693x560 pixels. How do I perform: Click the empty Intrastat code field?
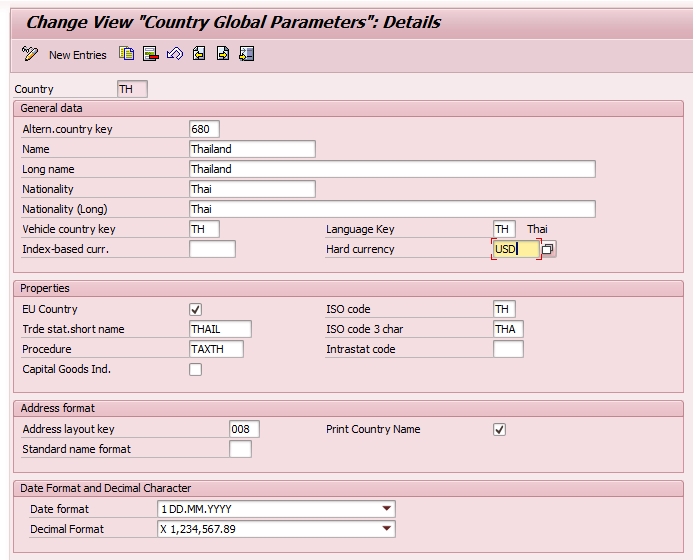(x=508, y=349)
